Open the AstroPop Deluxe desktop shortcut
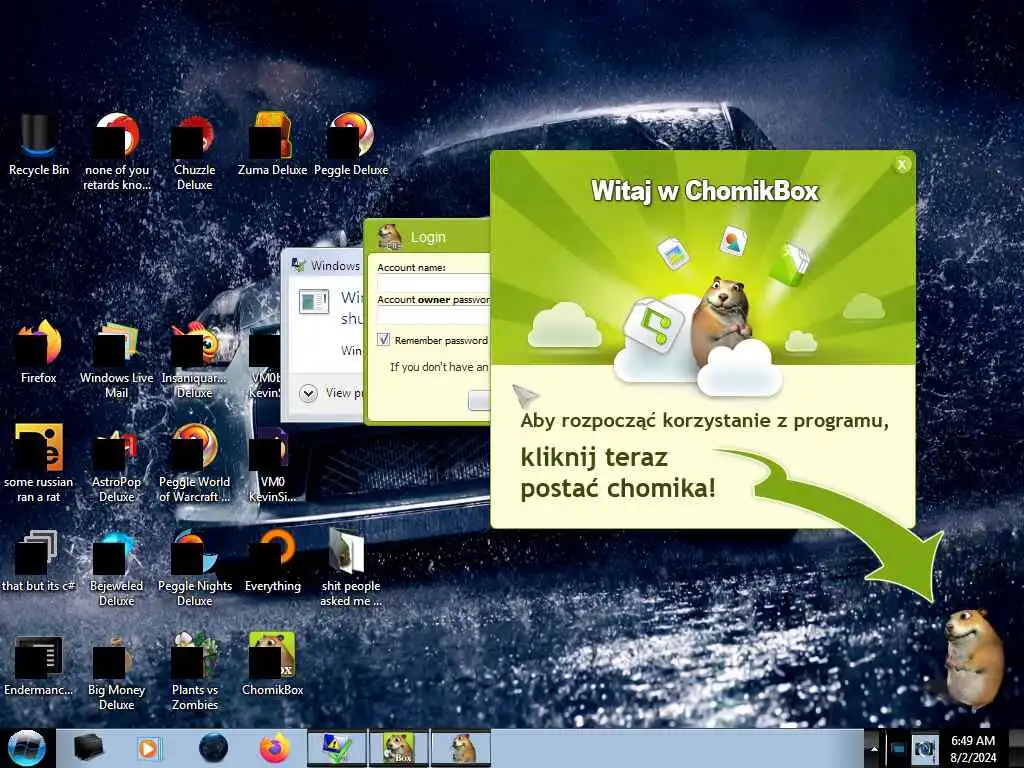1024x768 pixels. pyautogui.click(x=116, y=464)
